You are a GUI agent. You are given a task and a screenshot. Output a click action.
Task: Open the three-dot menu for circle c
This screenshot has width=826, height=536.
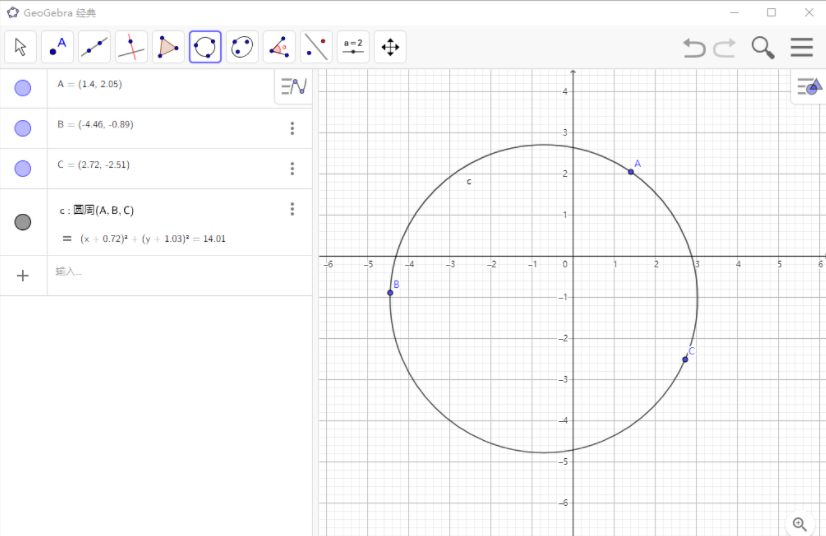pyautogui.click(x=292, y=209)
